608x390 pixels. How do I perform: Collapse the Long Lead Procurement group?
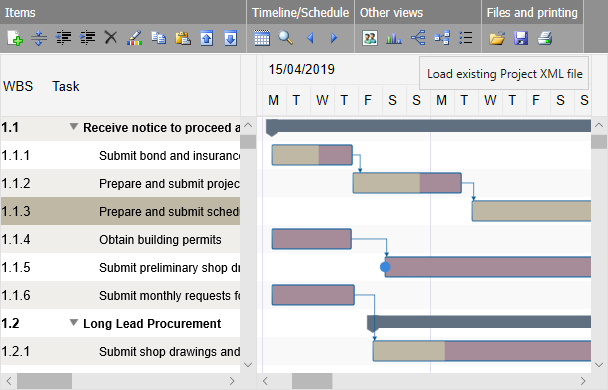(74, 323)
